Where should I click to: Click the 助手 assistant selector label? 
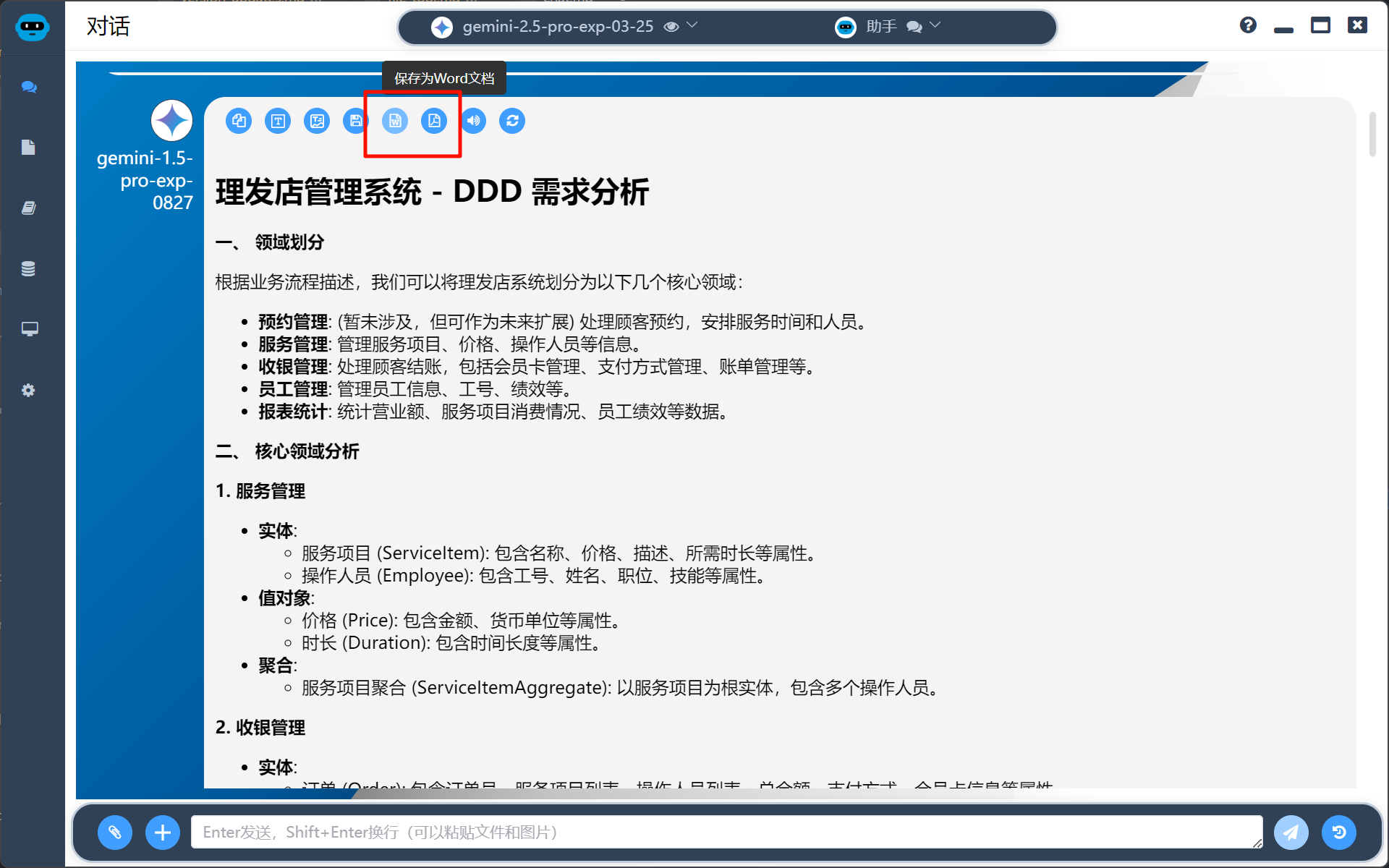click(x=882, y=27)
